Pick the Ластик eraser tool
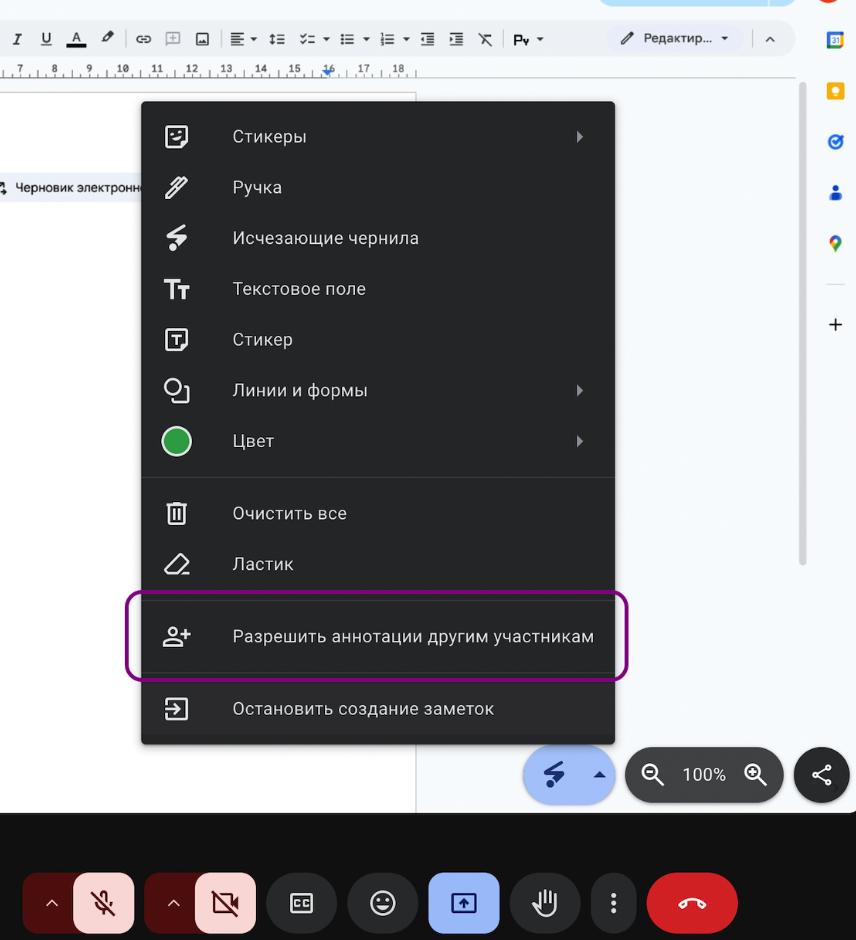Image resolution: width=856 pixels, height=940 pixels. 263,564
